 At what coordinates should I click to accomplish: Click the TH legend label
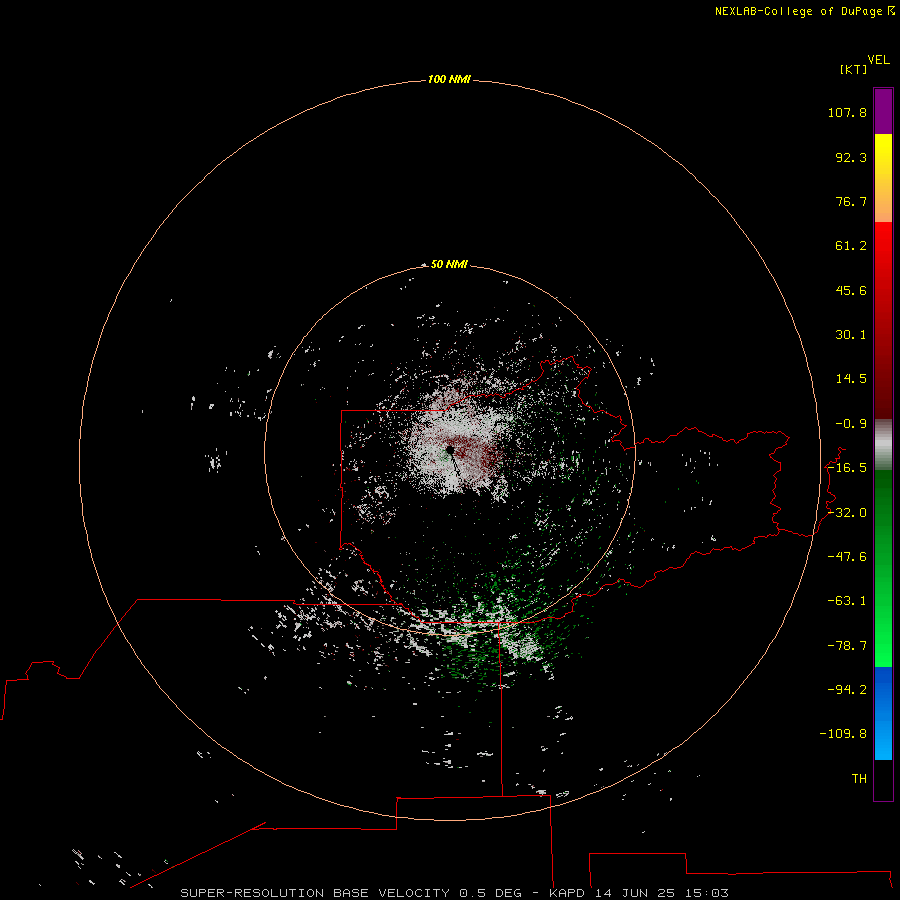click(859, 779)
